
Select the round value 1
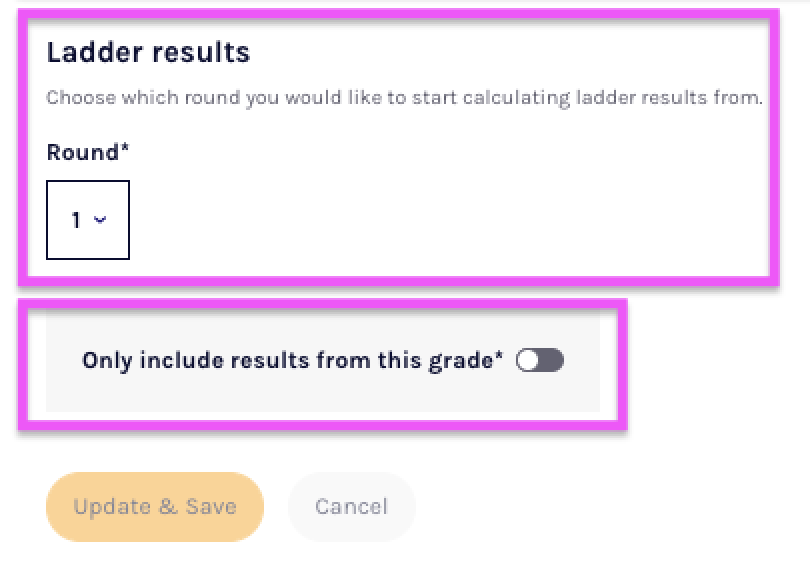coord(77,220)
